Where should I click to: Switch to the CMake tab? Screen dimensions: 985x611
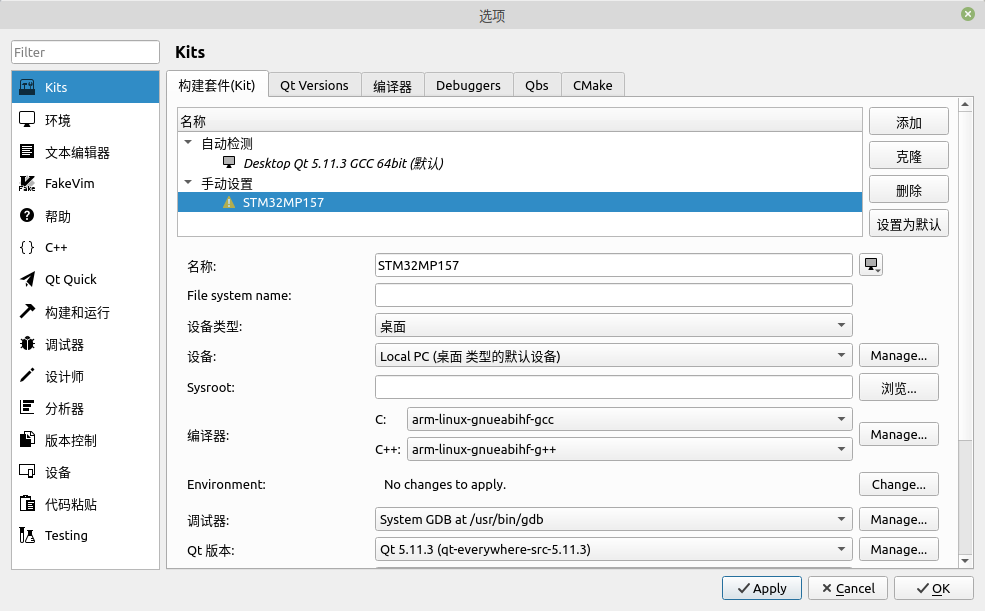click(x=592, y=85)
